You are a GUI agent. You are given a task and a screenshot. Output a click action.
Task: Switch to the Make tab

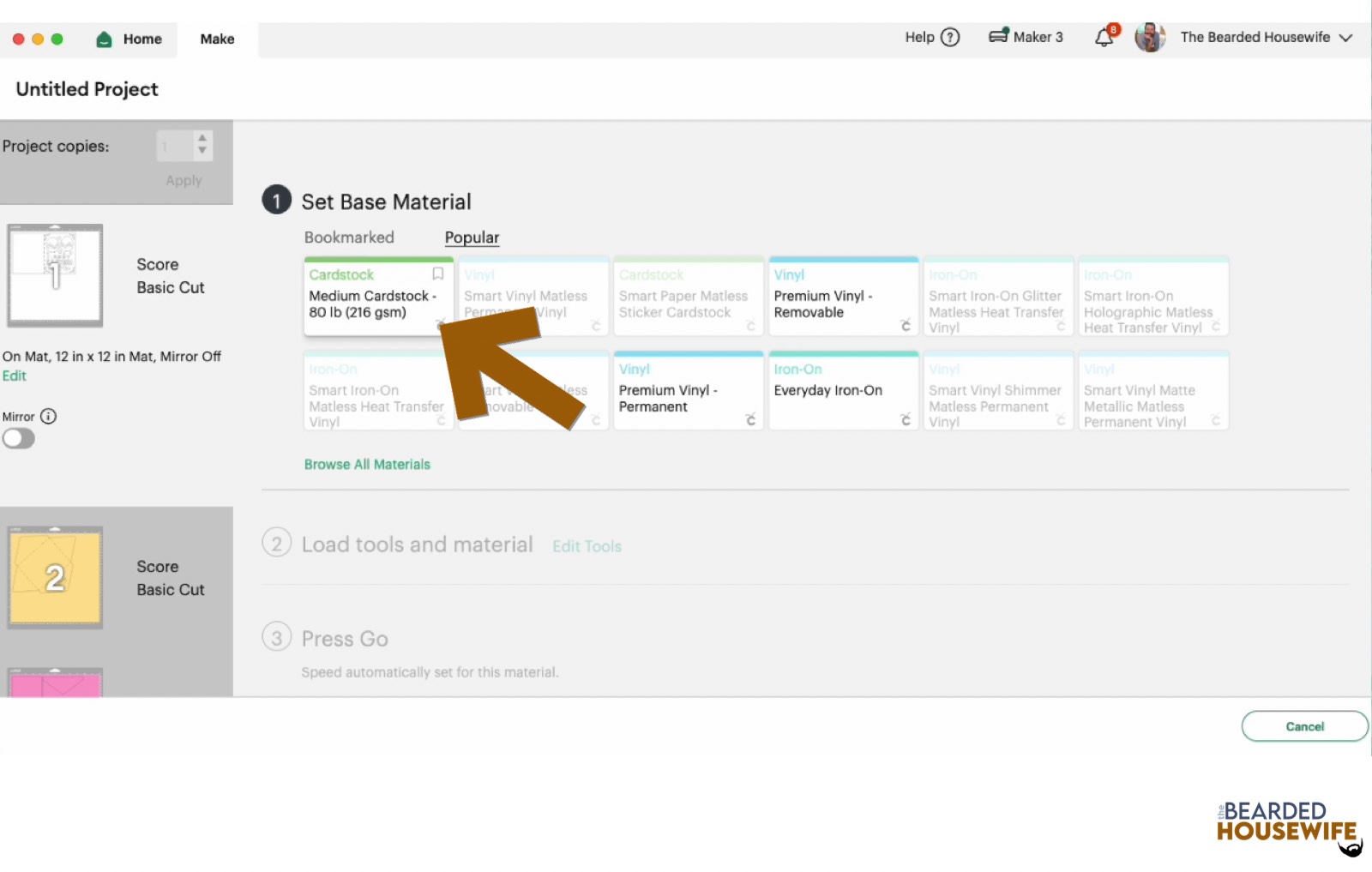[216, 39]
